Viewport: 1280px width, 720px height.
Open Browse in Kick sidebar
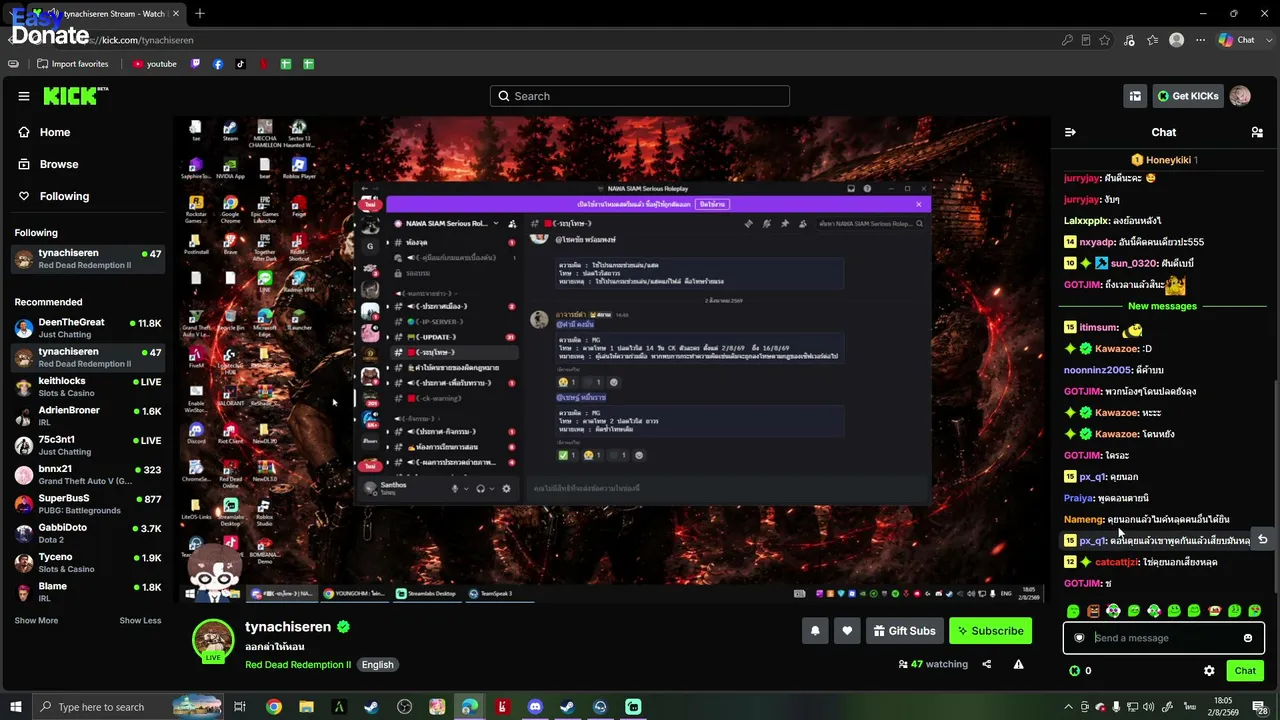49,164
